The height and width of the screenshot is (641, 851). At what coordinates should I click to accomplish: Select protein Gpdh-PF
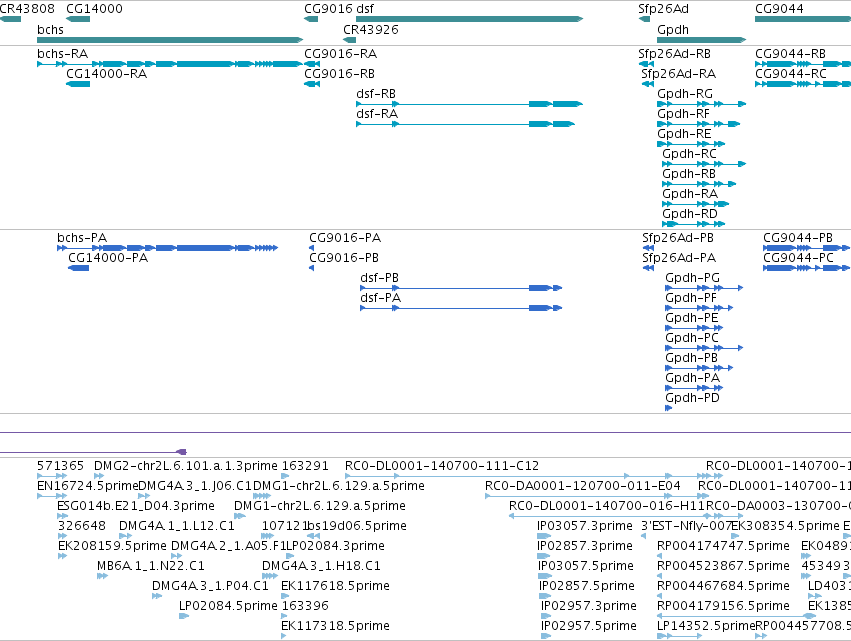pyautogui.click(x=699, y=308)
